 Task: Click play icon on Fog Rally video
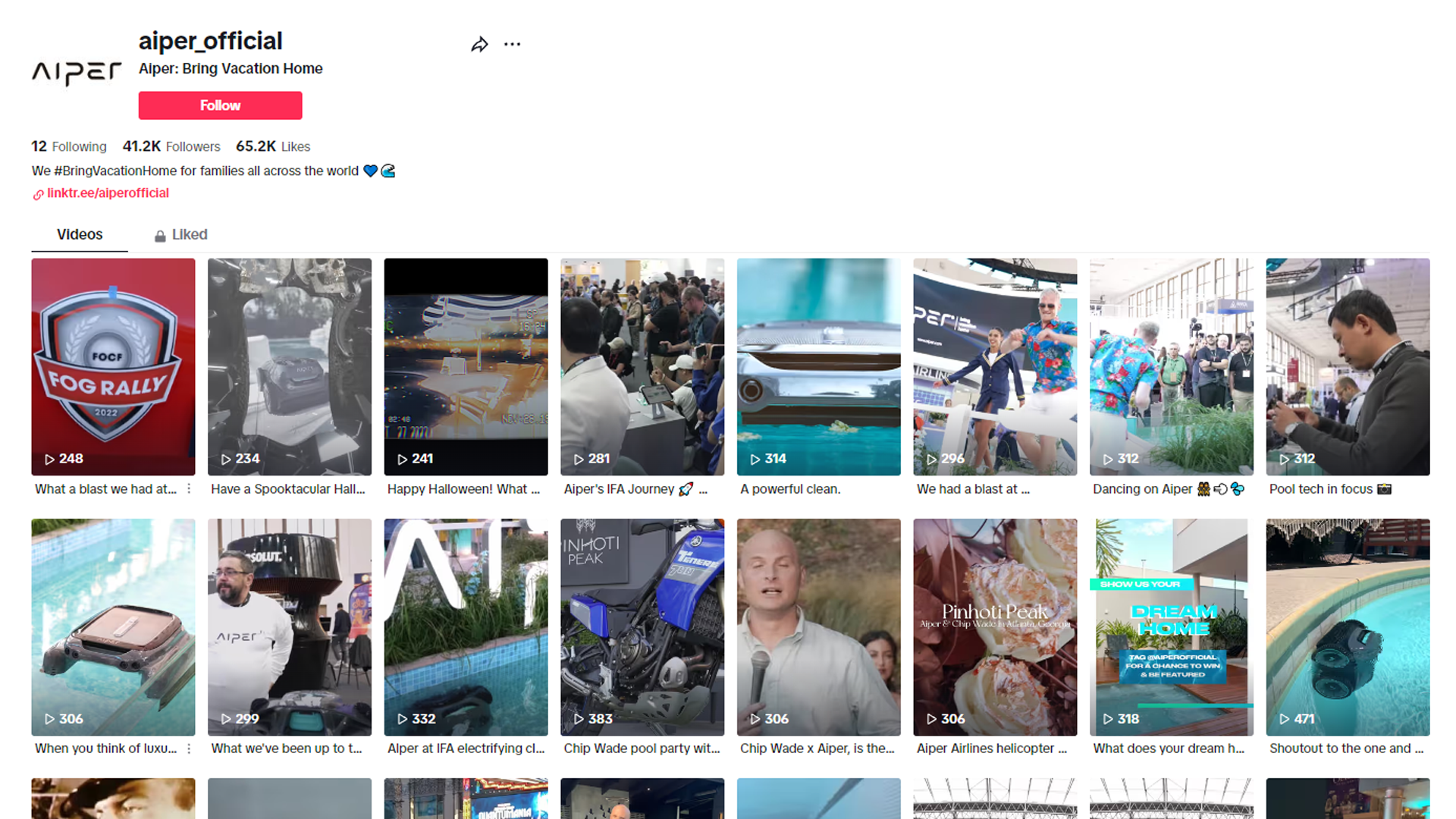point(49,460)
